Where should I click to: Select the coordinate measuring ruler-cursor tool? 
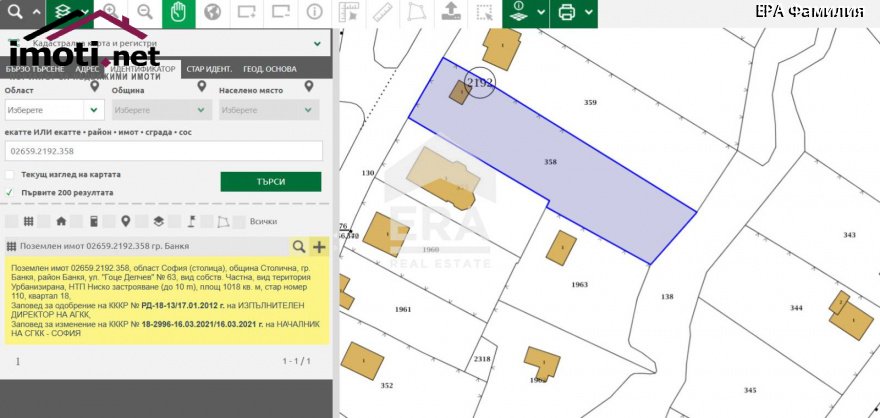(349, 12)
